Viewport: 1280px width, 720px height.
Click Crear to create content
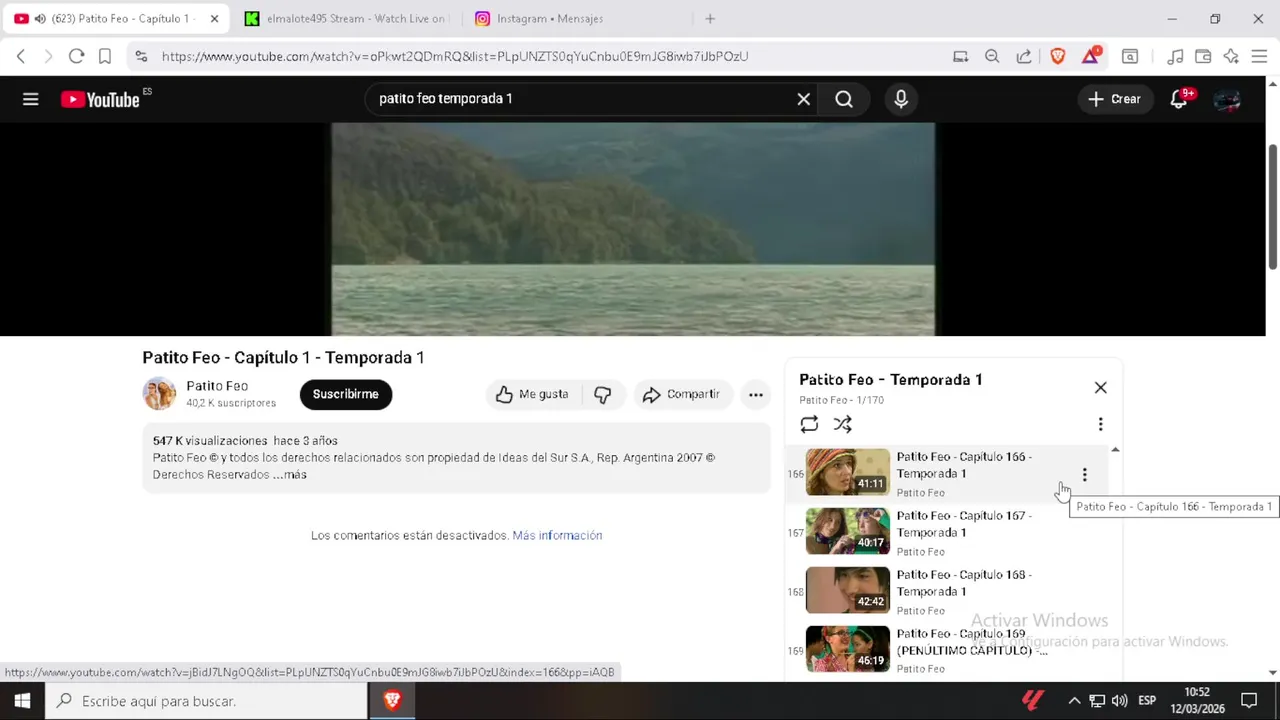click(x=1114, y=99)
